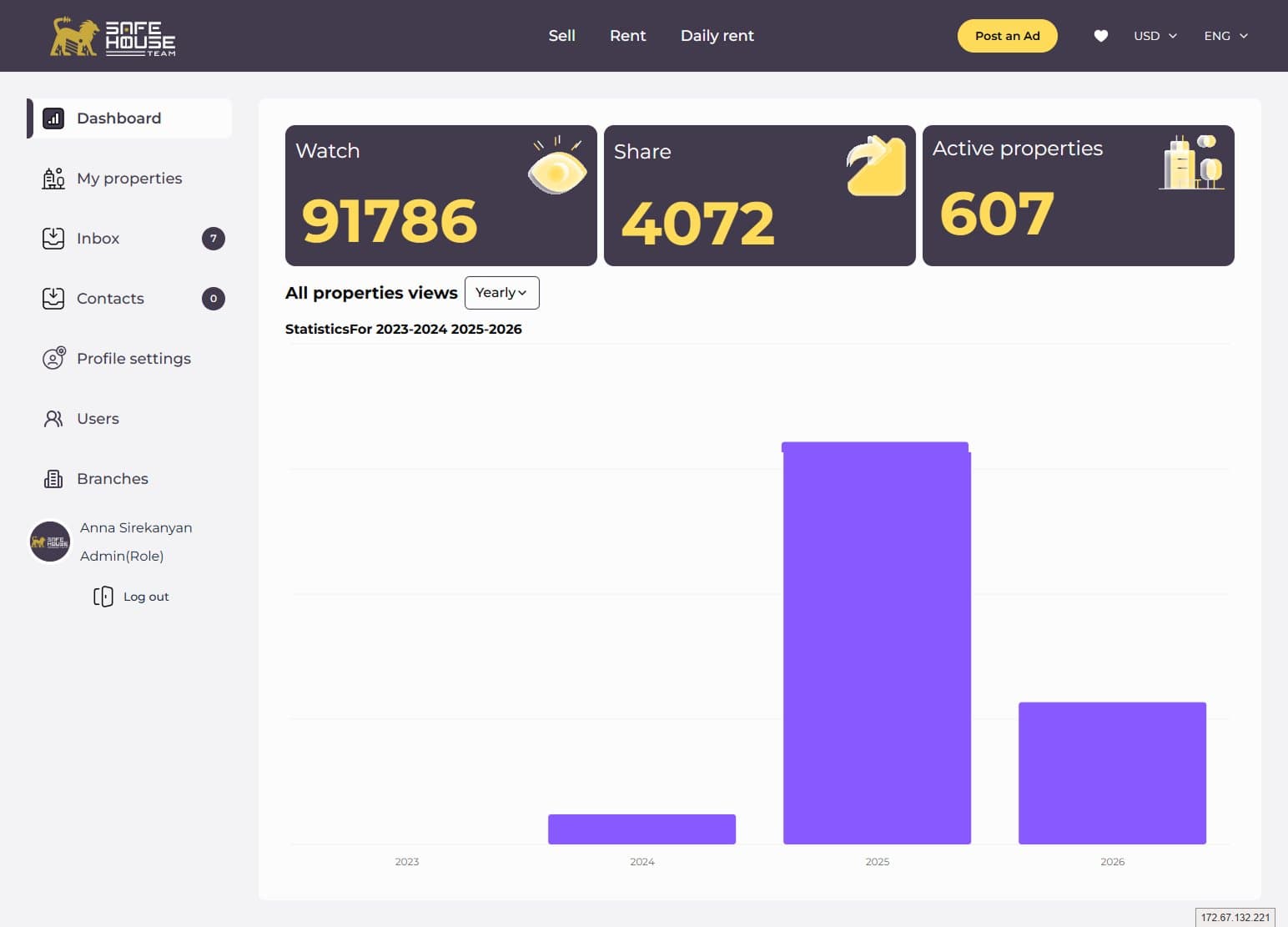Screen dimensions: 1288x927
Task: Click the Admin(Role) label
Action: pos(122,557)
